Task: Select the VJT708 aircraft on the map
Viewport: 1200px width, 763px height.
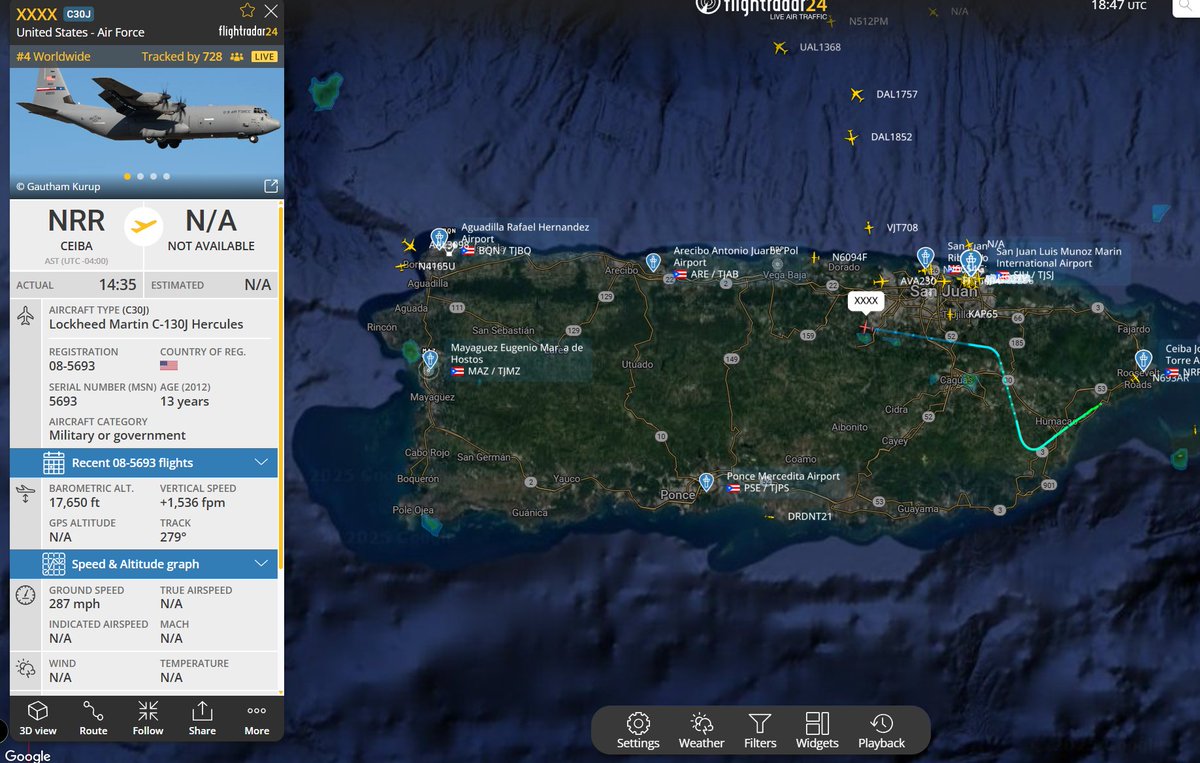Action: (869, 228)
